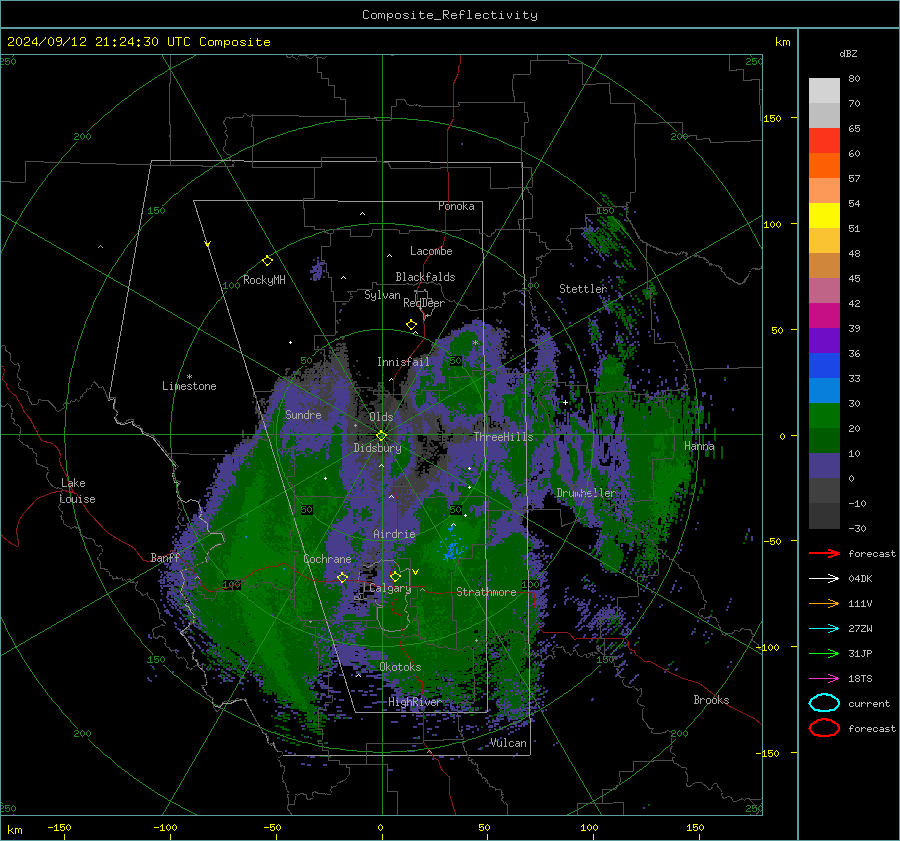Click the white 04DK arrow icon
This screenshot has height=841, width=900.
point(824,579)
